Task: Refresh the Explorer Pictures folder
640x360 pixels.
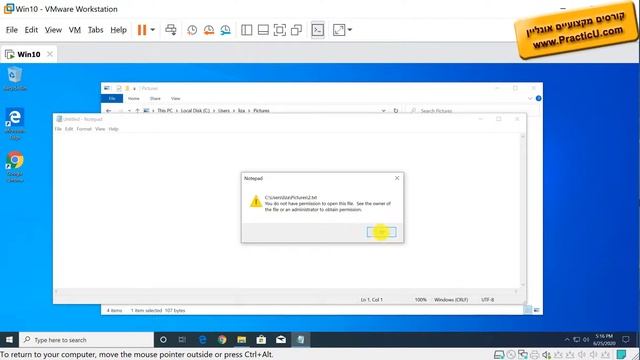Action: 396,111
